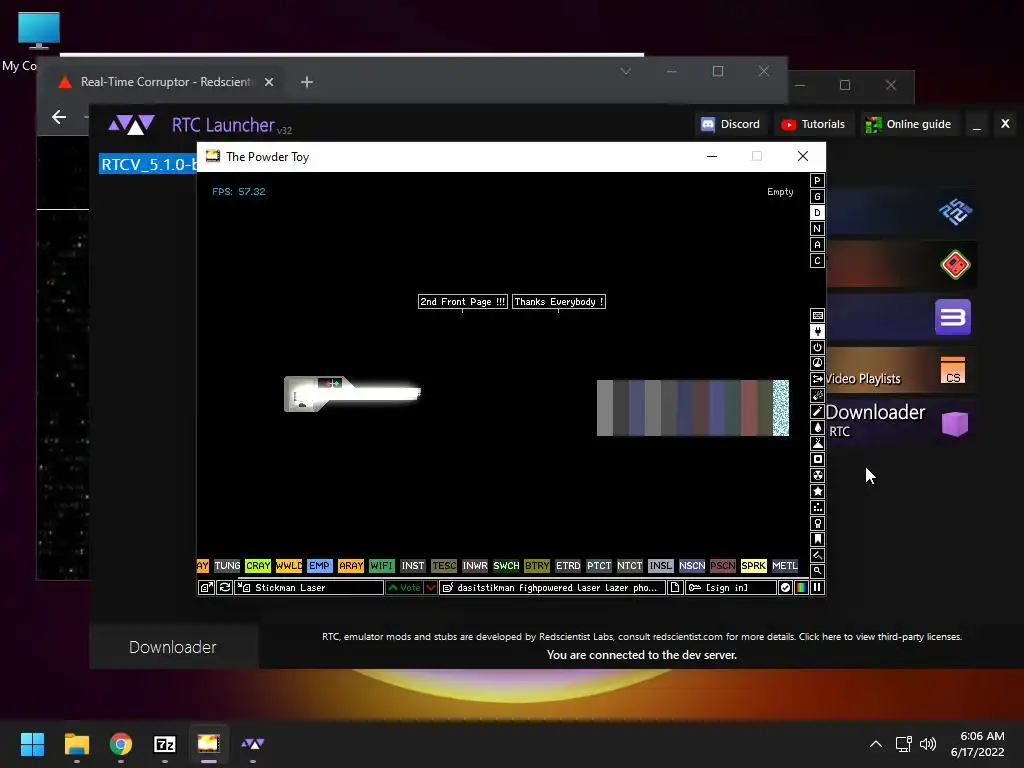
Task: Choose the ARAY element
Action: pyautogui.click(x=351, y=566)
